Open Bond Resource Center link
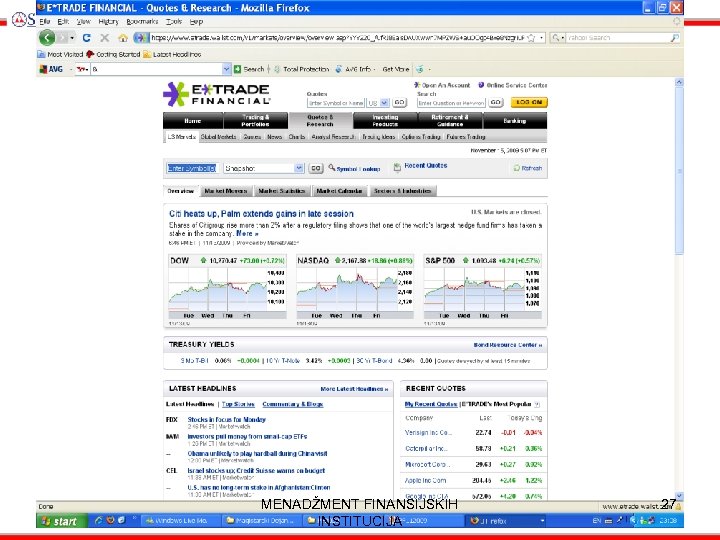The image size is (720, 540). [507, 345]
